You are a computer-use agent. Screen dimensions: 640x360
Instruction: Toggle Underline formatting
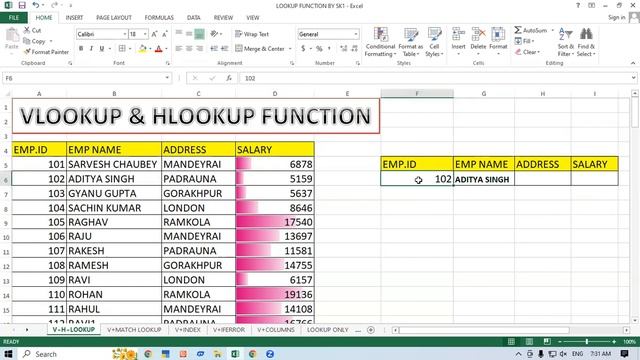[102, 49]
